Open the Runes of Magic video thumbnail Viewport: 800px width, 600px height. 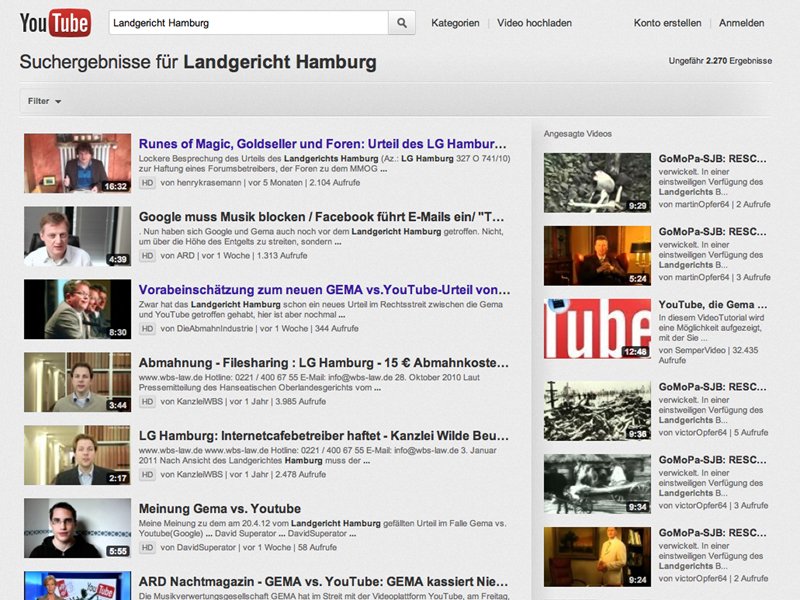pos(77,163)
